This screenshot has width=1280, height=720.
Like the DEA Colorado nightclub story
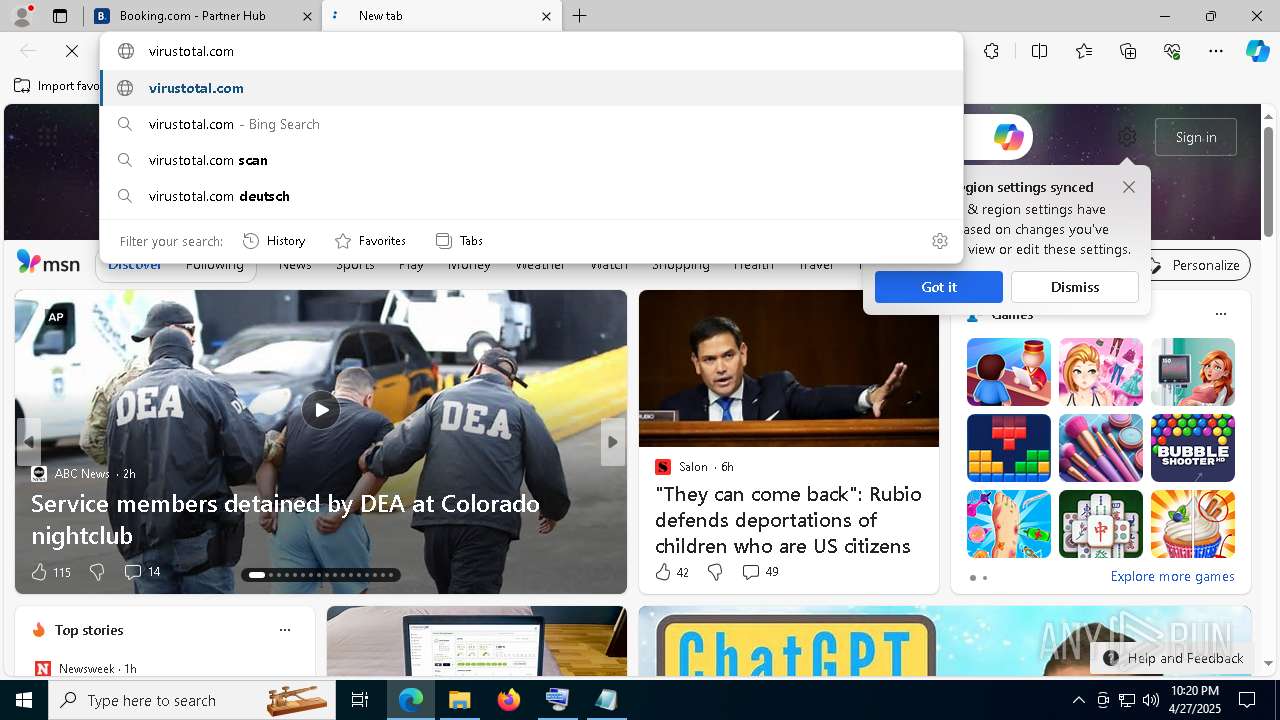pyautogui.click(x=40, y=572)
